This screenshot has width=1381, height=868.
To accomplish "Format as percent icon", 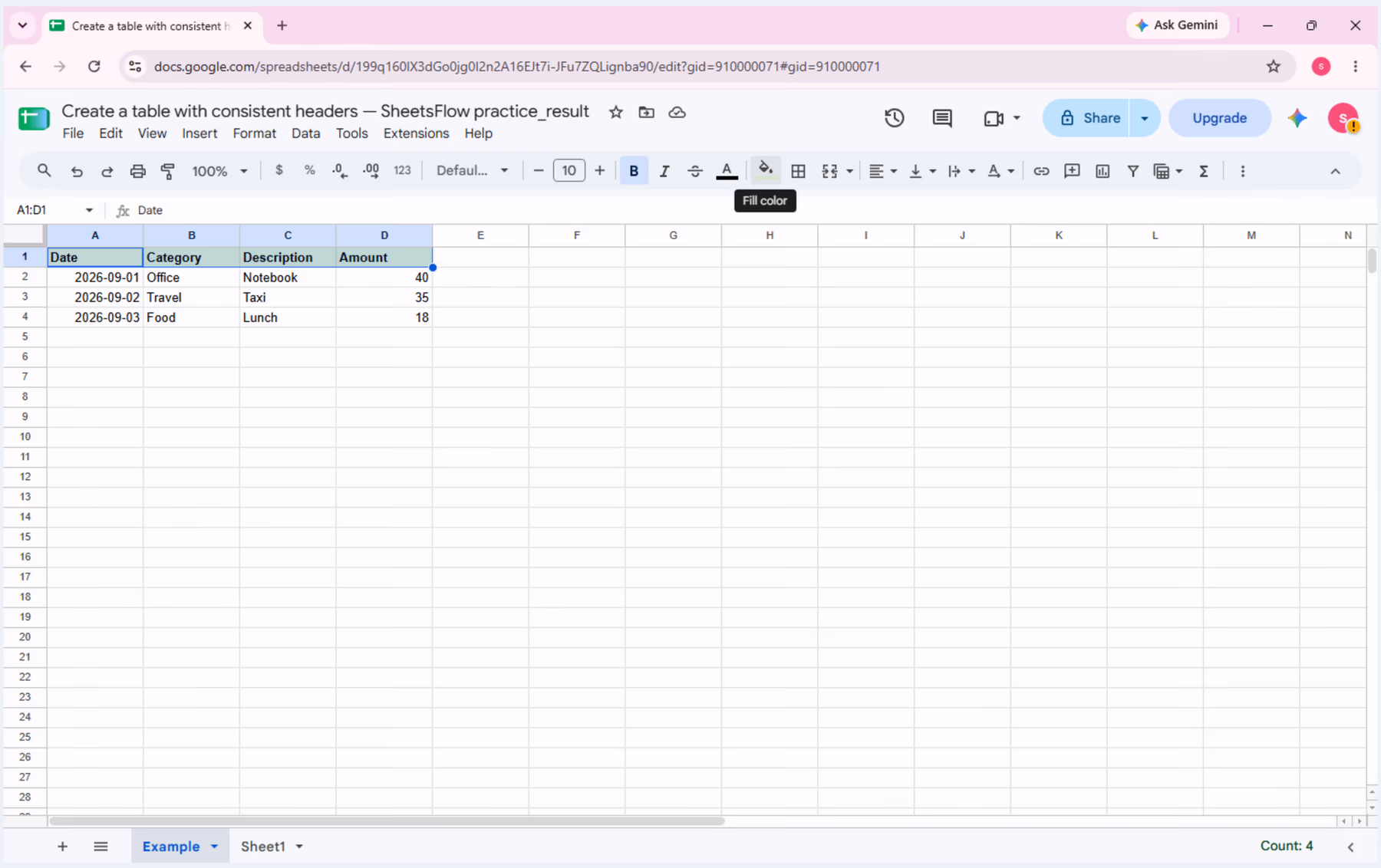I will point(310,170).
